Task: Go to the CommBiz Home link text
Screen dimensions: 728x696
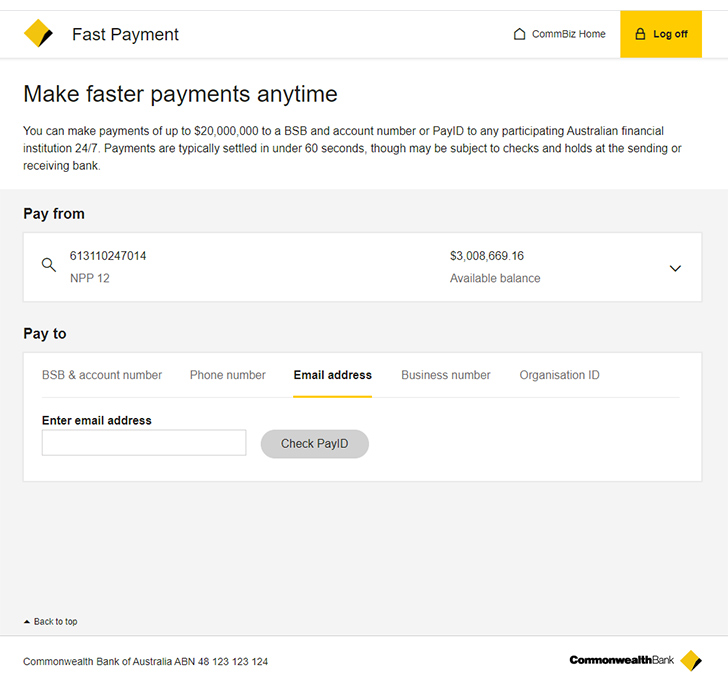Action: click(568, 34)
